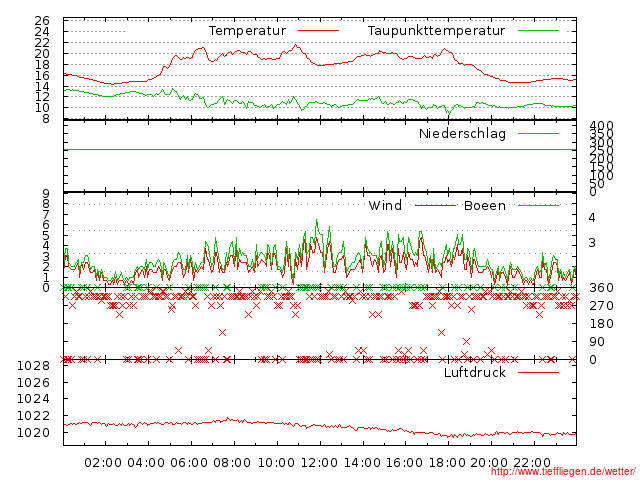This screenshot has width=640, height=480.
Task: Click the 360 wind direction axis label
Action: point(601,288)
